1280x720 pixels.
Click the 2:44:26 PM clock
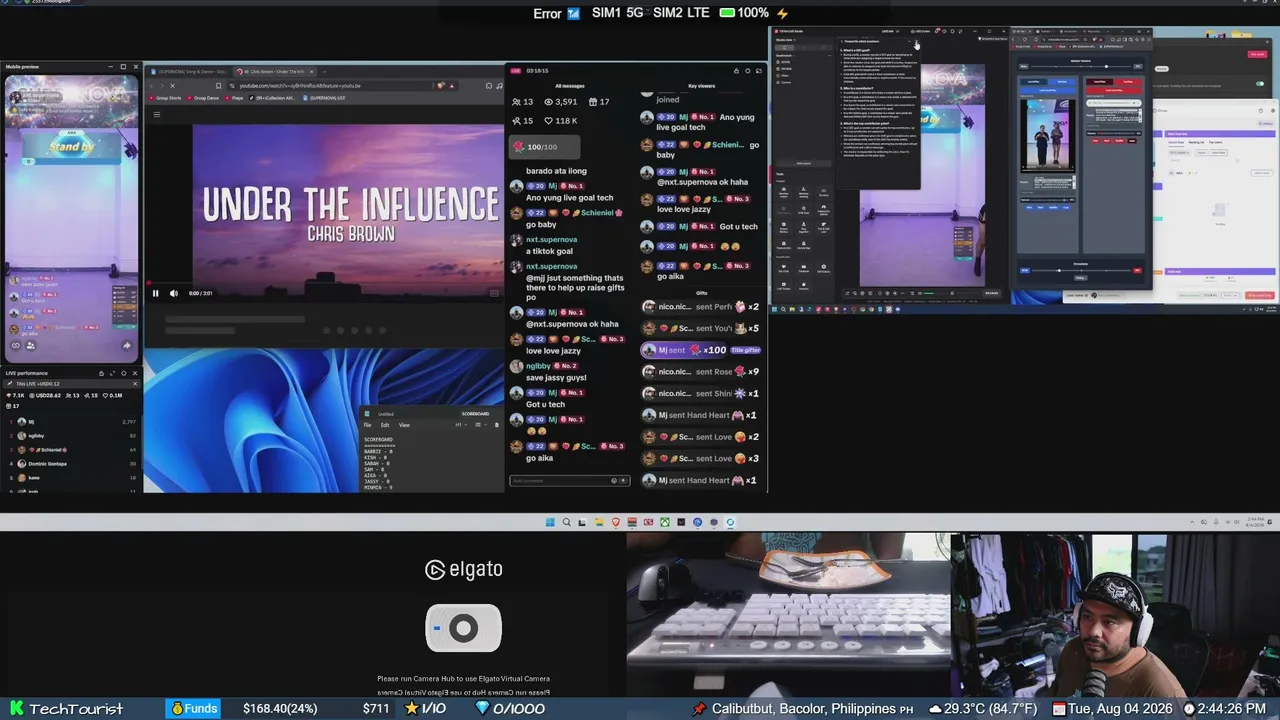1232,709
